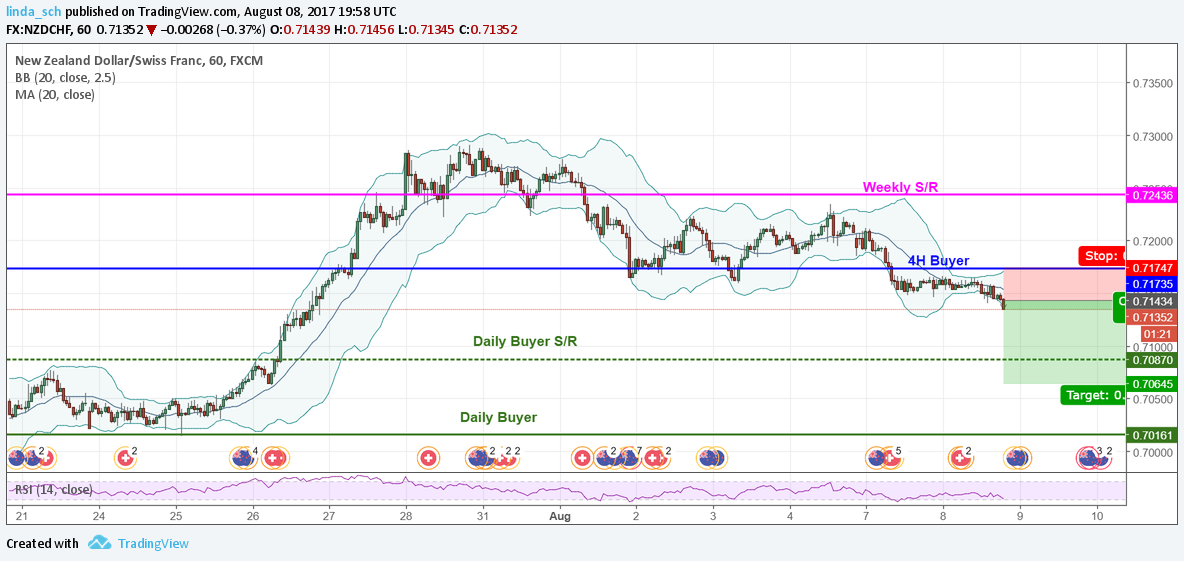Open the Swiss event marker labeled 5
The height and width of the screenshot is (561, 1184).
pyautogui.click(x=892, y=457)
